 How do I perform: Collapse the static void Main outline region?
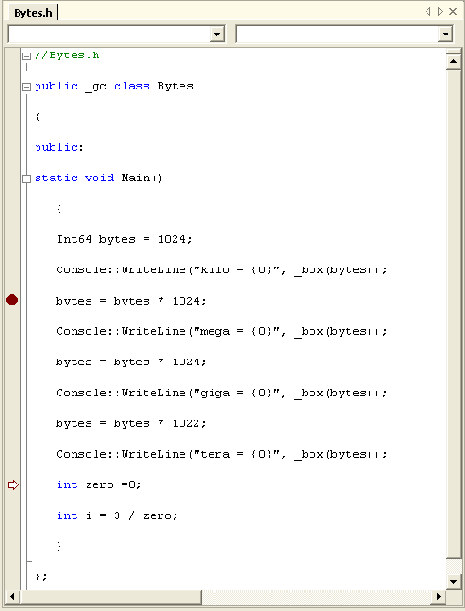[27, 179]
